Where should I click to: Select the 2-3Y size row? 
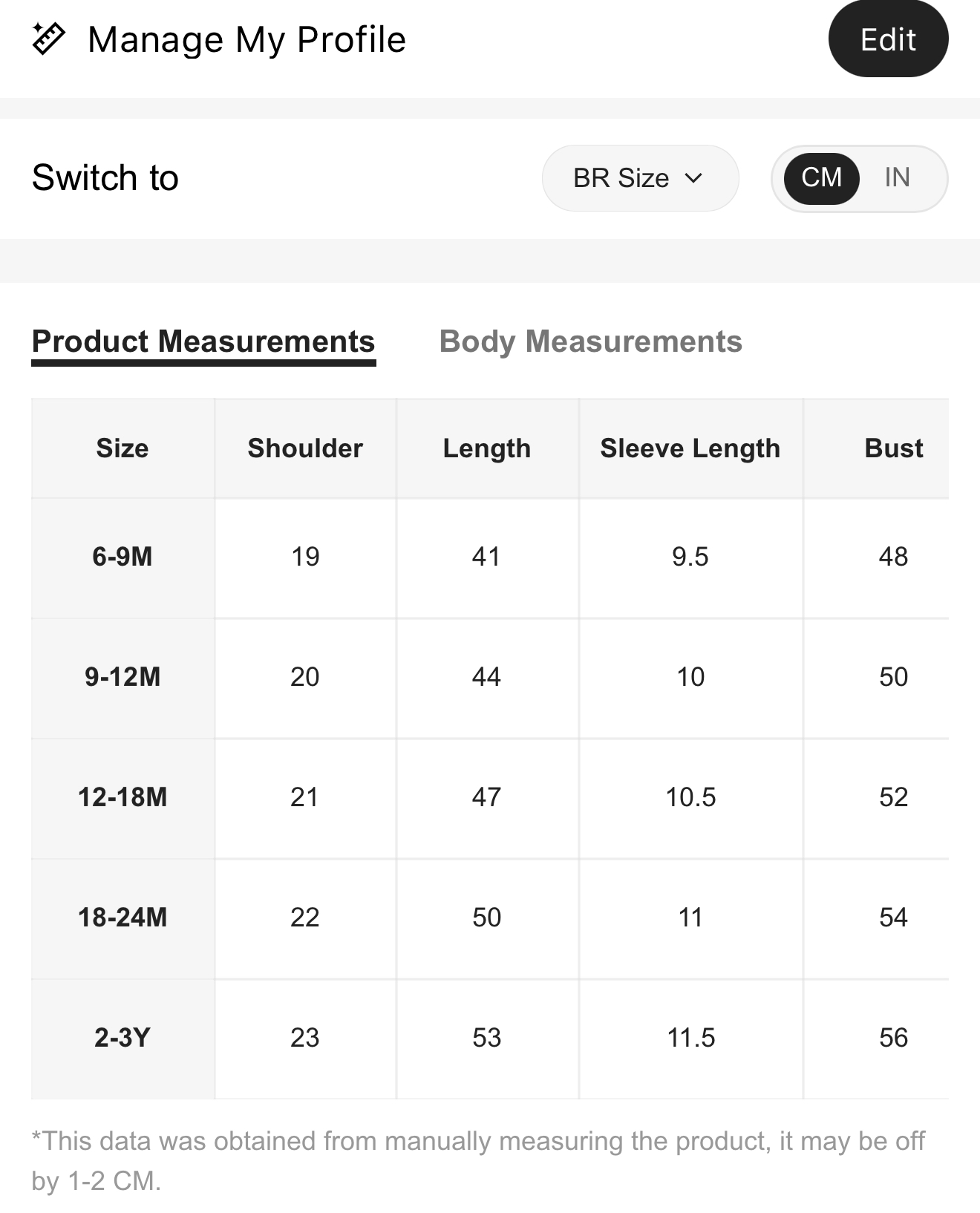tap(490, 1039)
